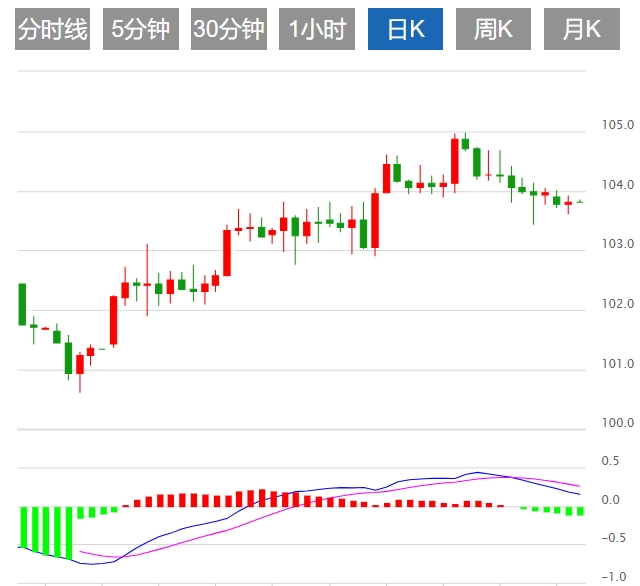Switch to the 周K weekly chart
The image size is (640, 586).
click(x=493, y=29)
